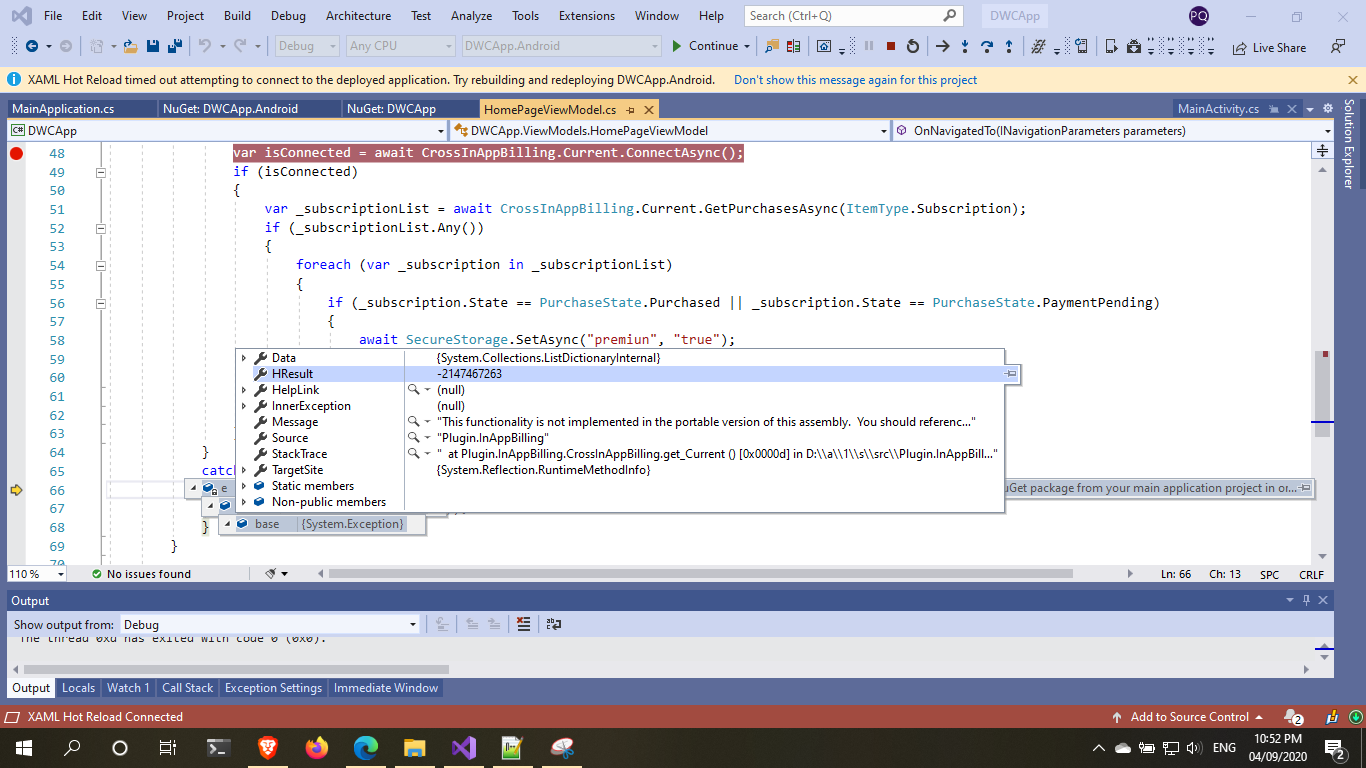The width and height of the screenshot is (1366, 768).
Task: Expand the InnerException property node
Action: [244, 406]
